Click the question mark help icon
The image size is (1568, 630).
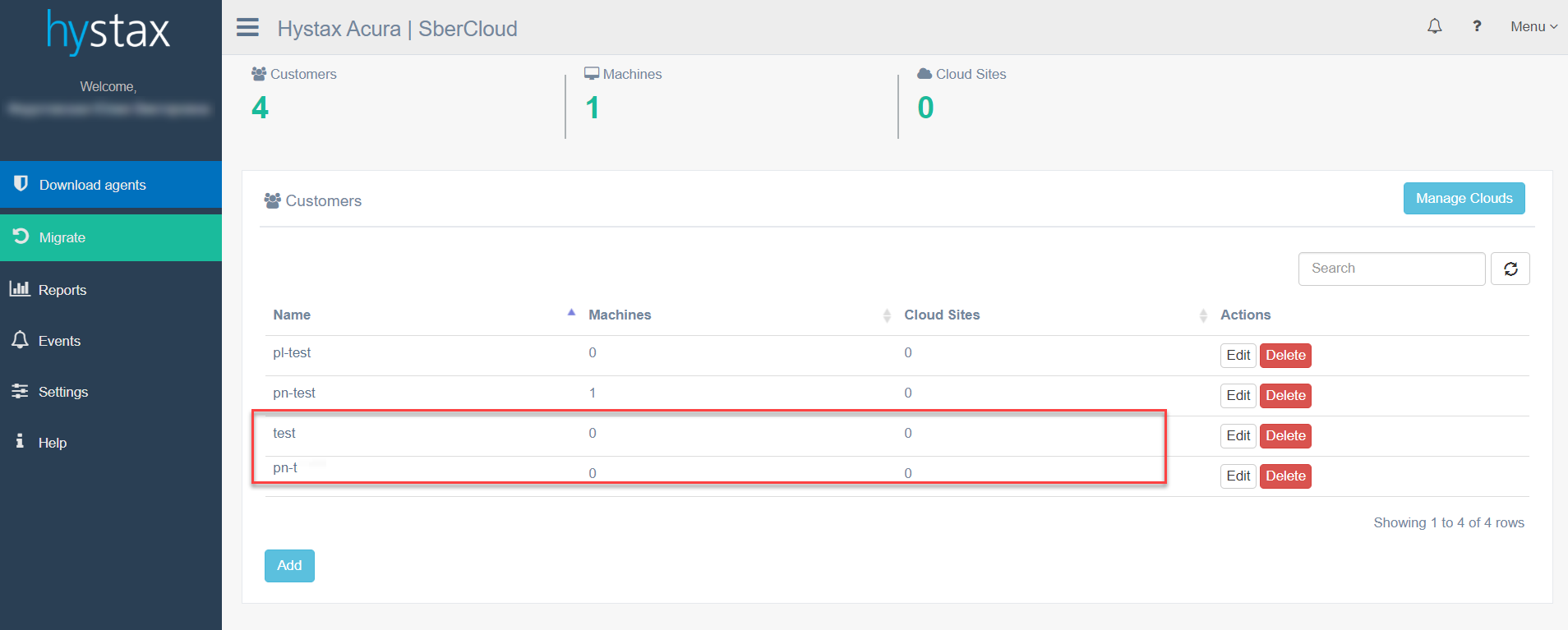1477,26
